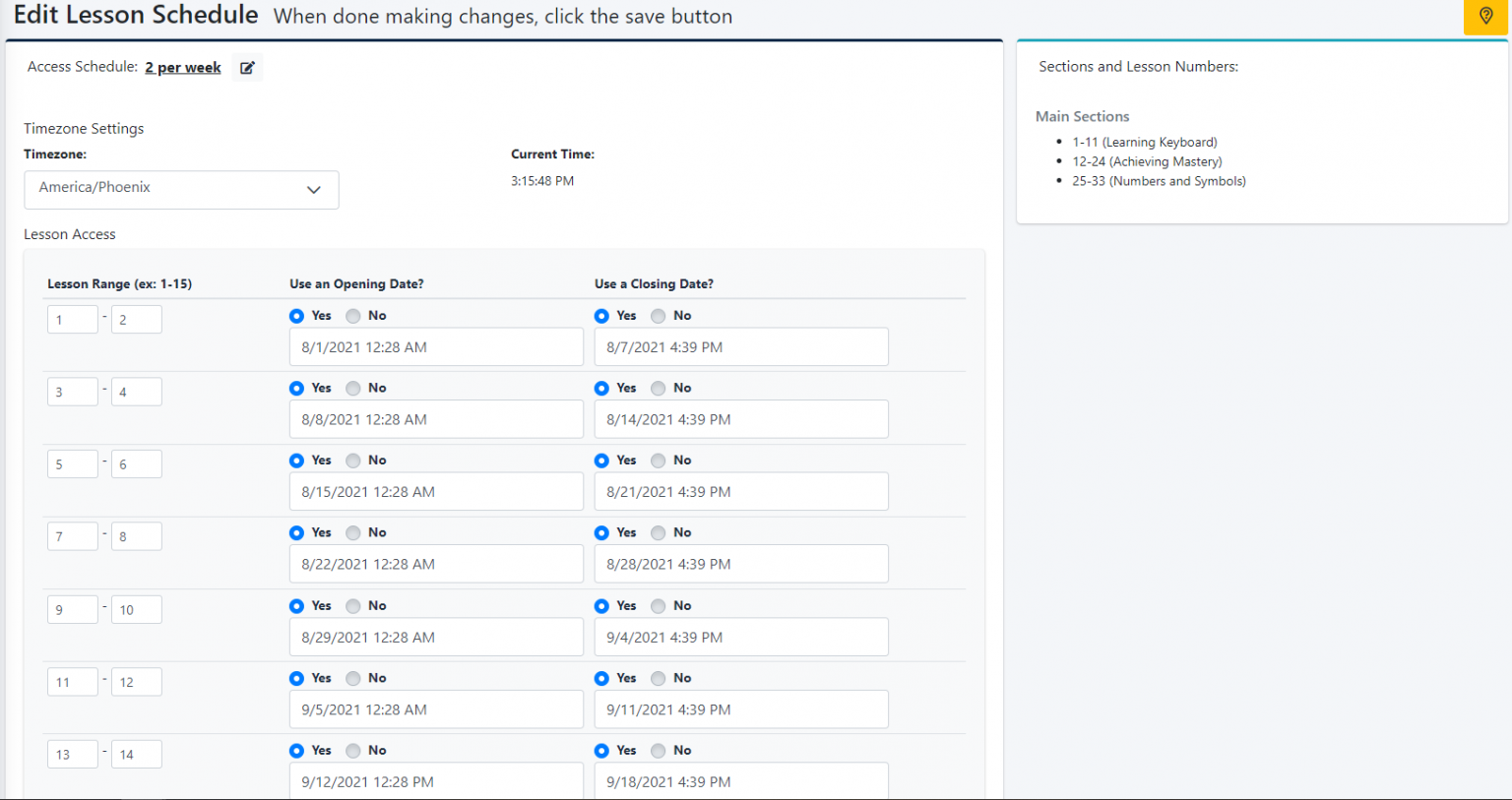The image size is (1512, 800).
Task: Select "No" opening date for lessons 13-14
Action: (352, 750)
